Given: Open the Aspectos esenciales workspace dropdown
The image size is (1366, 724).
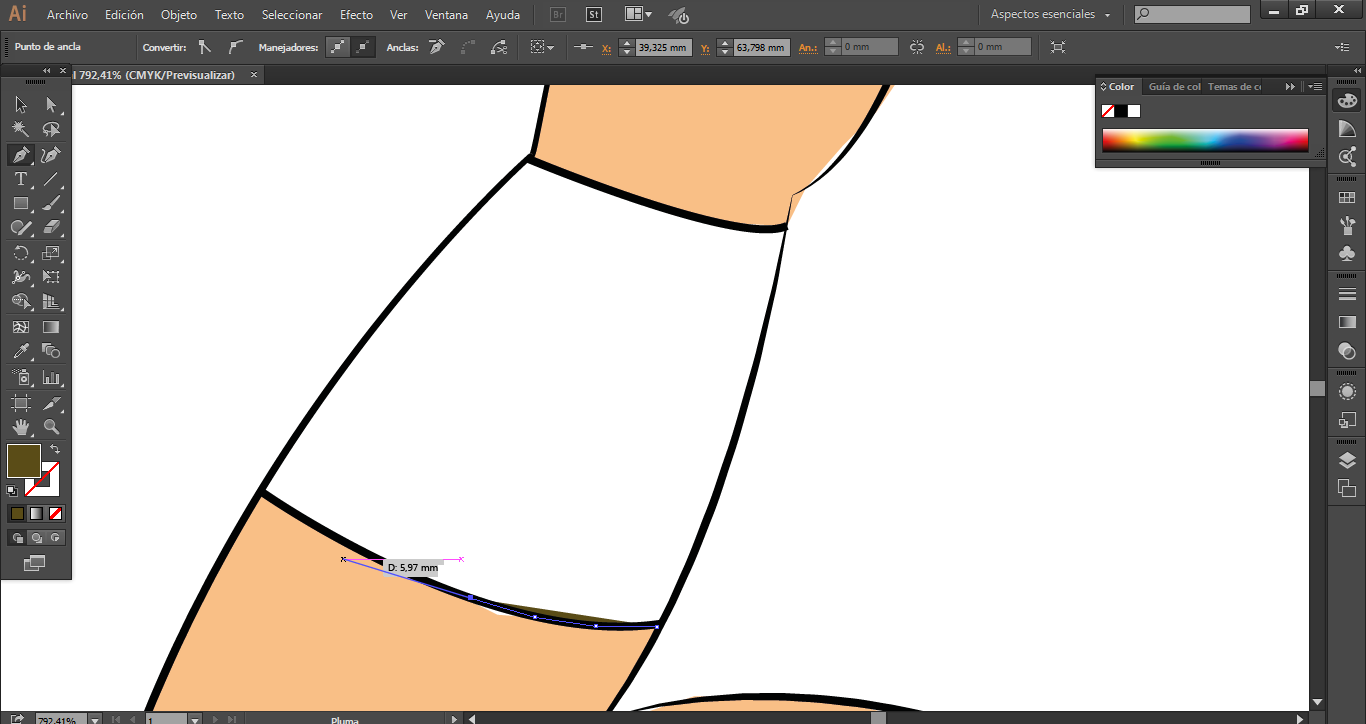Looking at the screenshot, I should (1050, 15).
